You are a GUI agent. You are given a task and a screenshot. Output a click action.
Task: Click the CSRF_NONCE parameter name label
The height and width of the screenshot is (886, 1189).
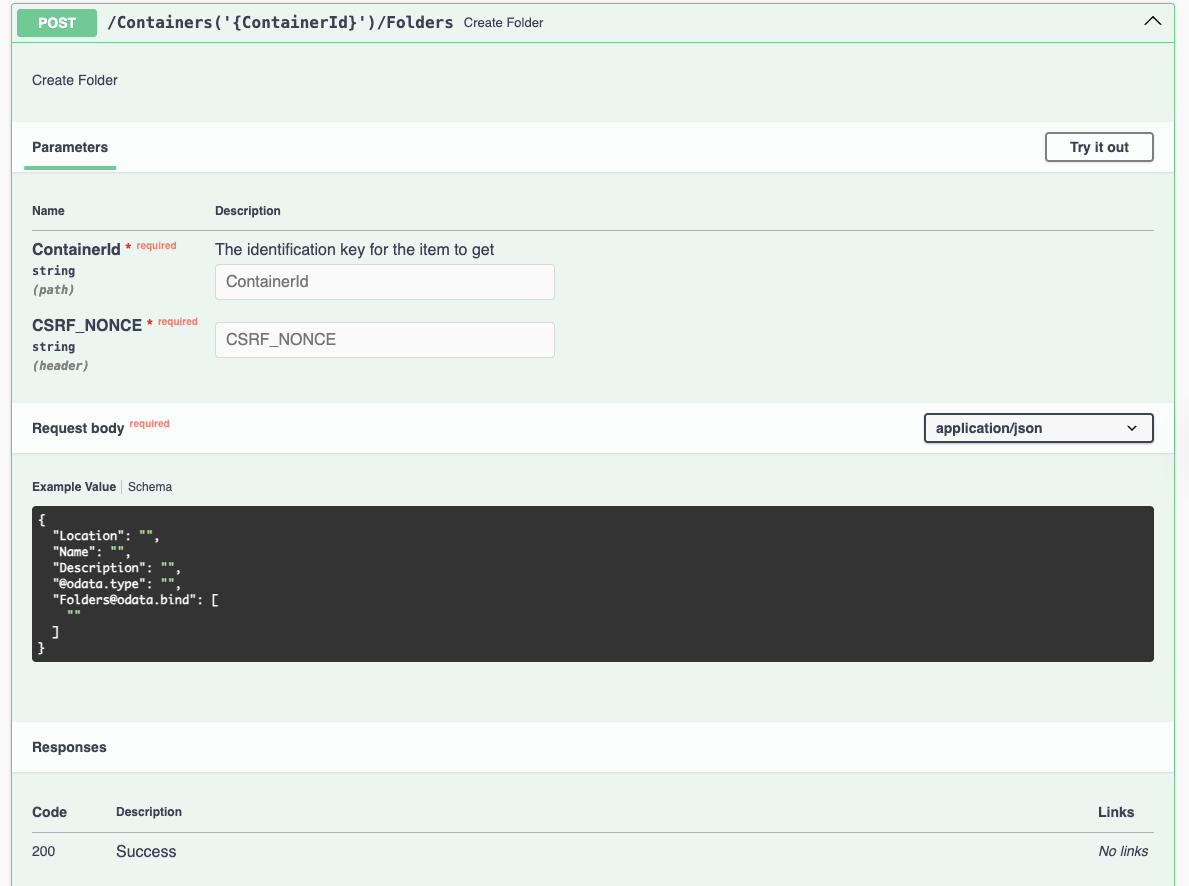(x=87, y=326)
